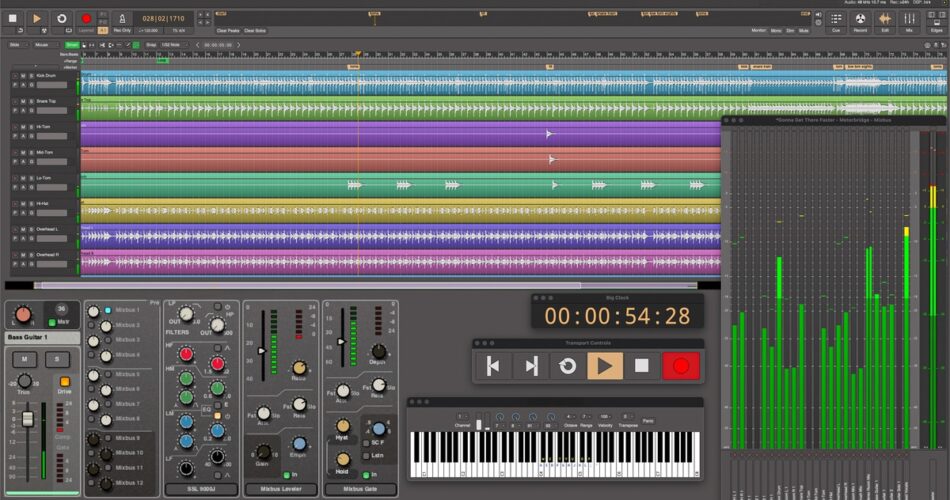950x500 pixels.
Task: Click the Bass Guitar 1 channel fader
Action: [28, 419]
